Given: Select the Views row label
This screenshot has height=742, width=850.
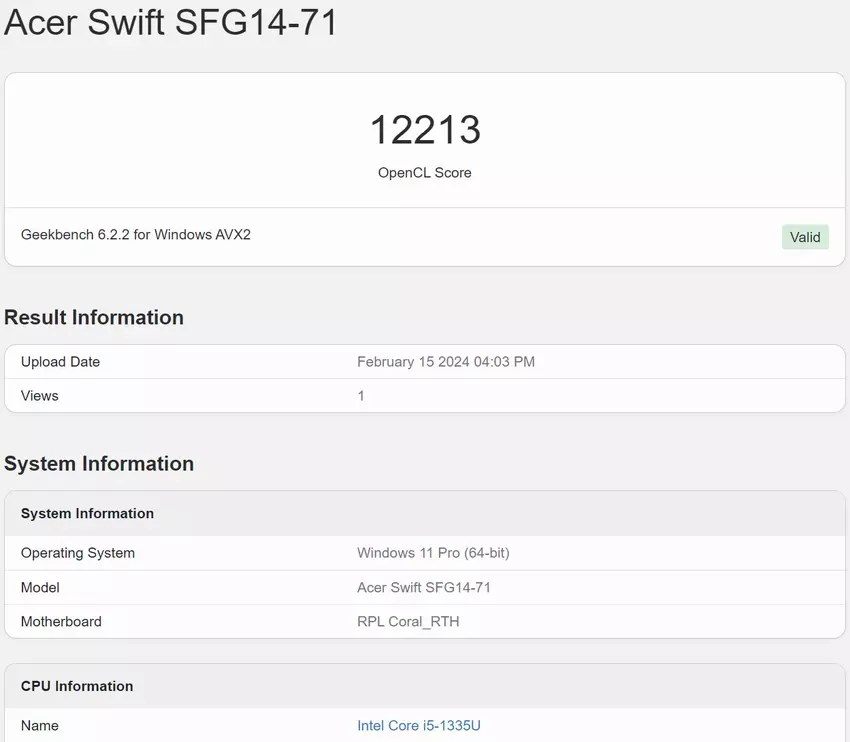Looking at the screenshot, I should (x=40, y=396).
